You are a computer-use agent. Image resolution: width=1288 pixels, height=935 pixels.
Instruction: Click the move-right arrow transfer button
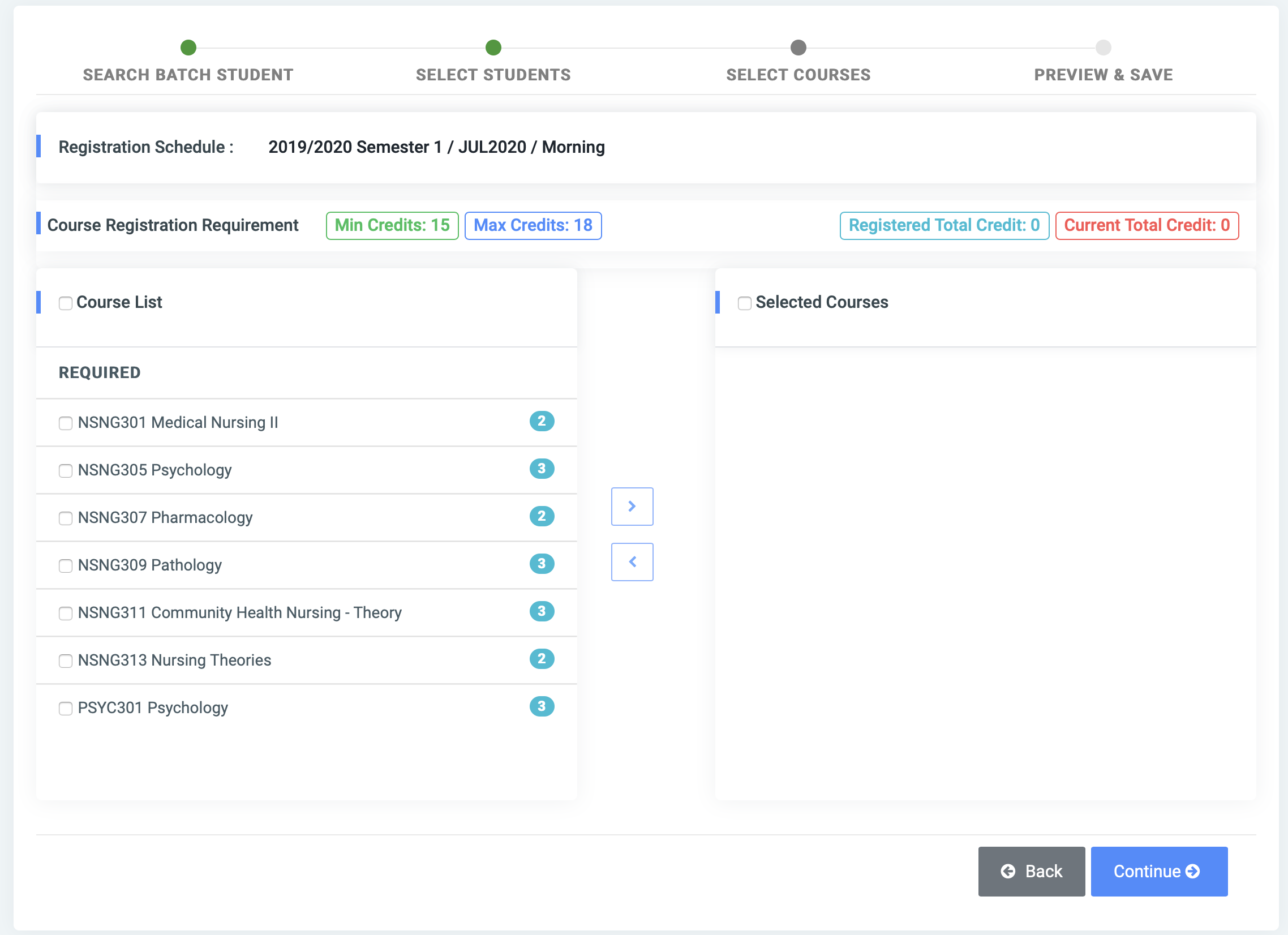click(x=632, y=506)
